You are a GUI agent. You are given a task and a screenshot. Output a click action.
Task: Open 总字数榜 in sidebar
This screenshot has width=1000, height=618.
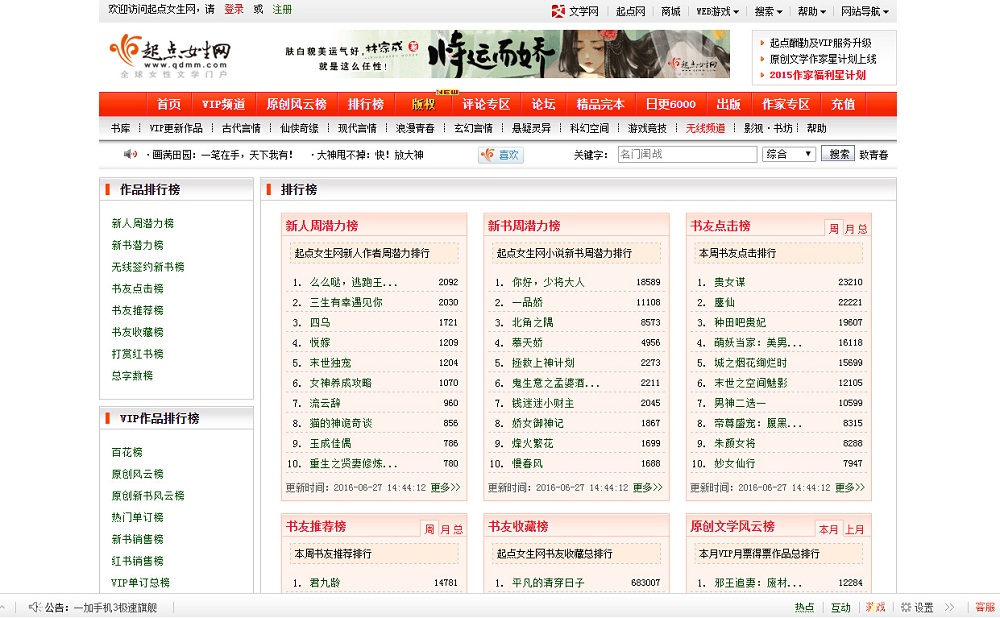132,375
